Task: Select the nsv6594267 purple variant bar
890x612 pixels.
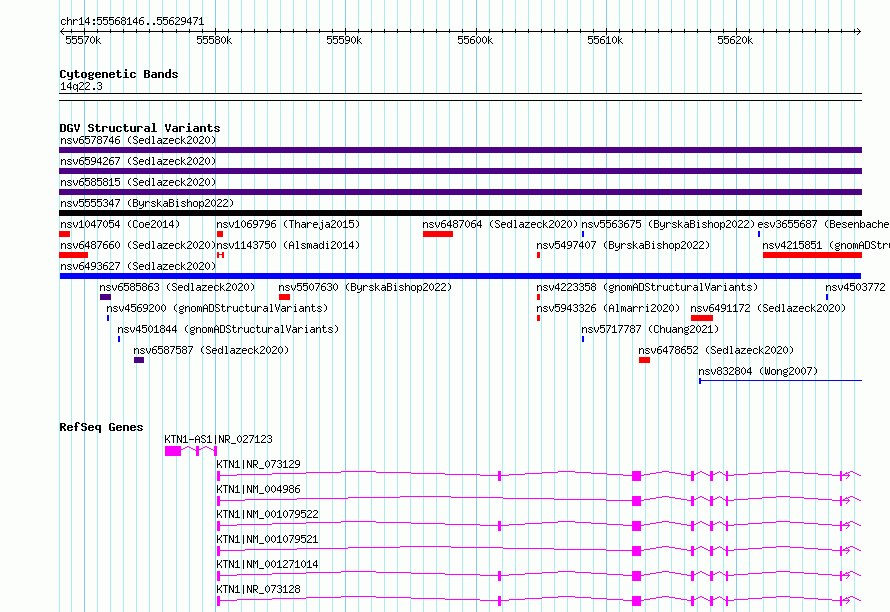Action: click(460, 171)
